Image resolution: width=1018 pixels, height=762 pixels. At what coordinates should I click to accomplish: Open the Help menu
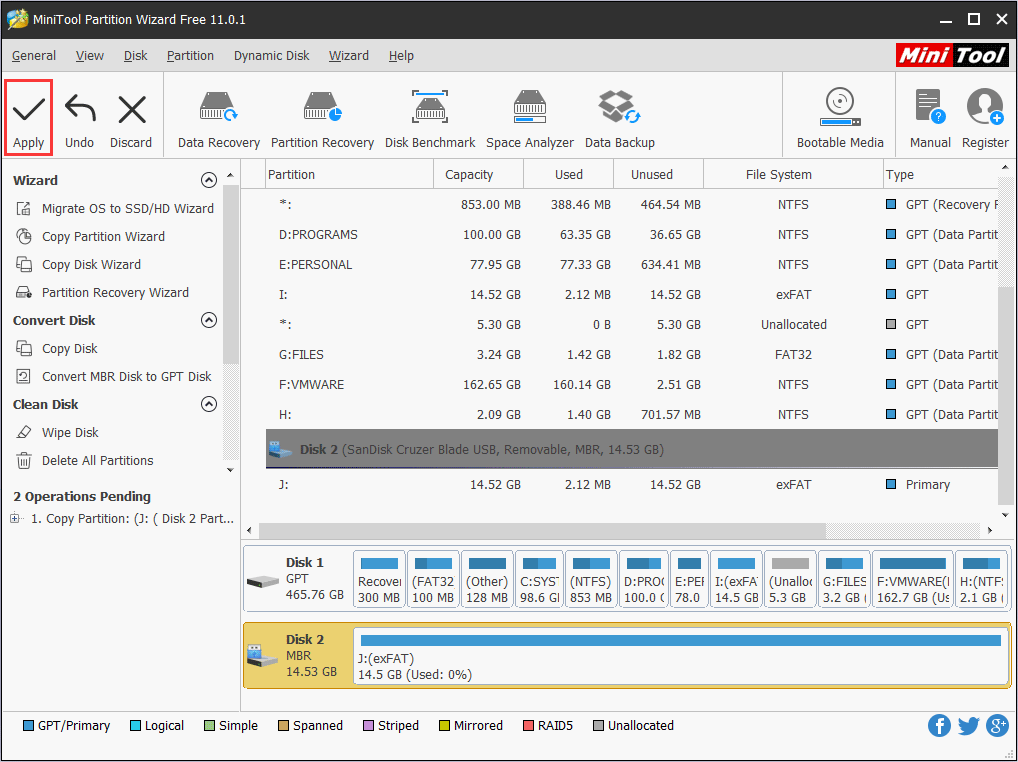pyautogui.click(x=401, y=56)
